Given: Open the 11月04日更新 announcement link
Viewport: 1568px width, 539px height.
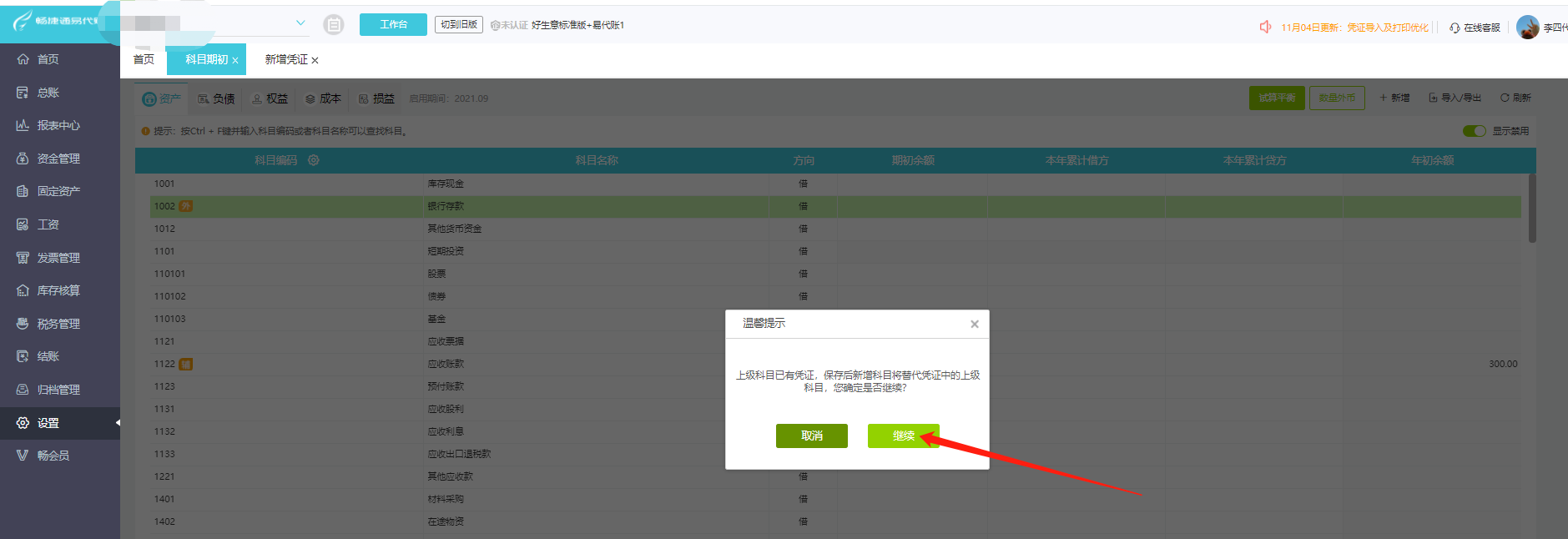Looking at the screenshot, I should pos(1354,28).
